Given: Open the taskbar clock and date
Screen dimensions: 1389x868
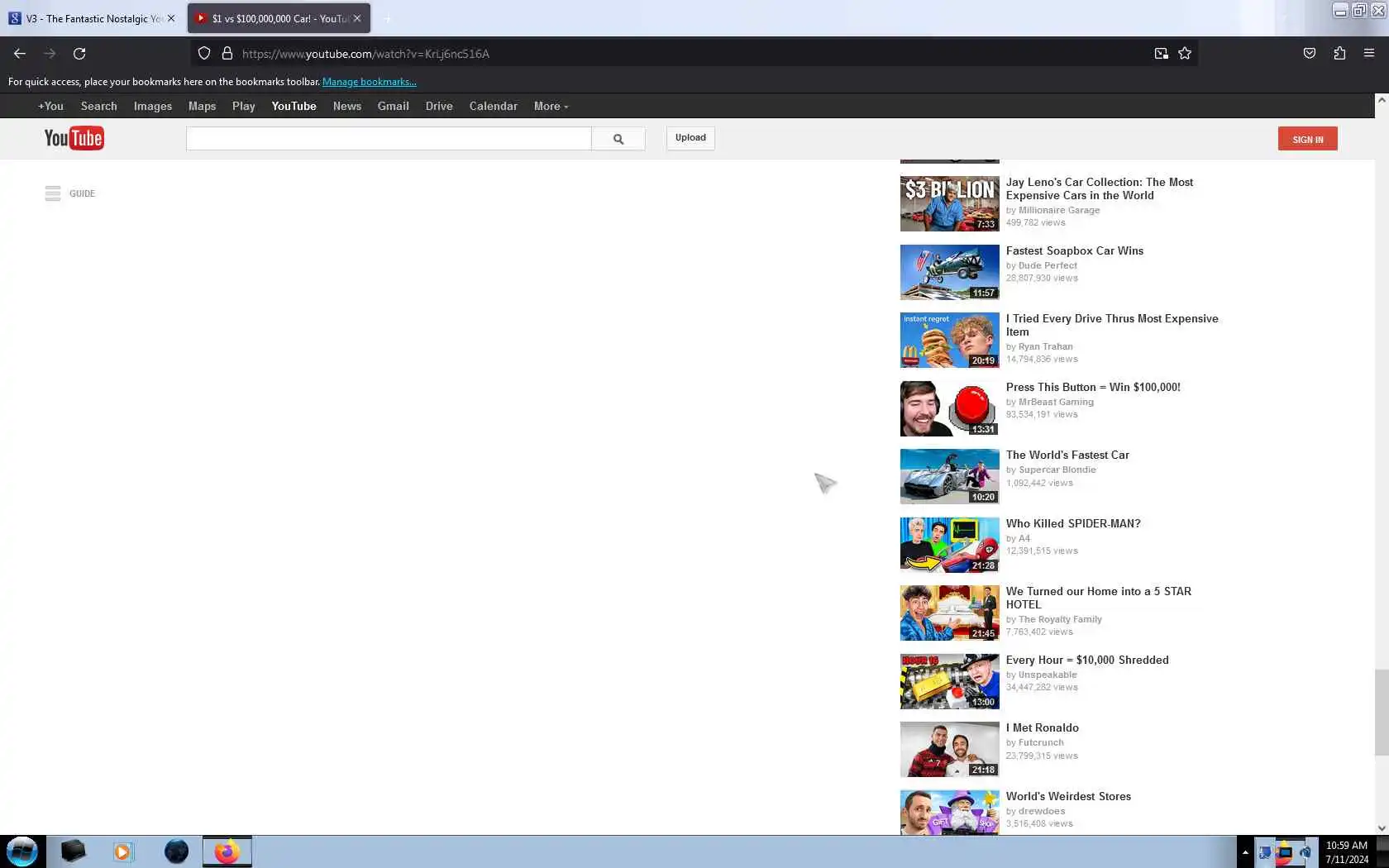Looking at the screenshot, I should click(1347, 852).
